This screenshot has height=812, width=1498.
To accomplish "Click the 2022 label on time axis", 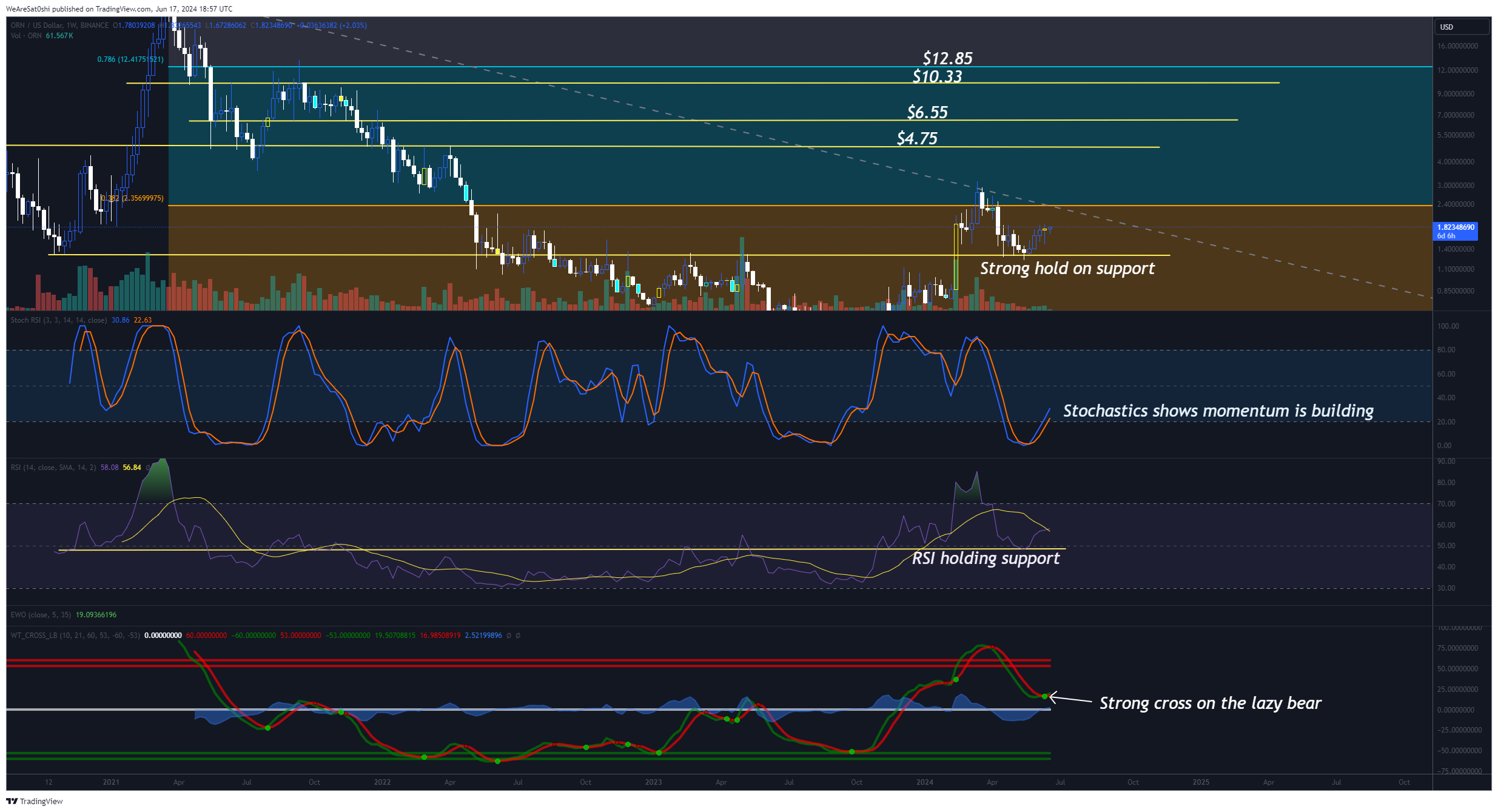I will (382, 782).
